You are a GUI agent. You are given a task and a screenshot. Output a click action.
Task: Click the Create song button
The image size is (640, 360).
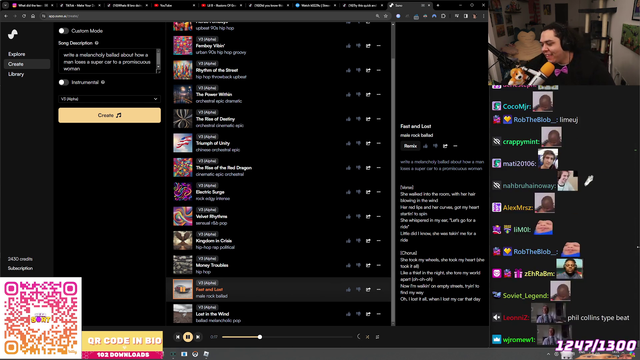point(109,116)
